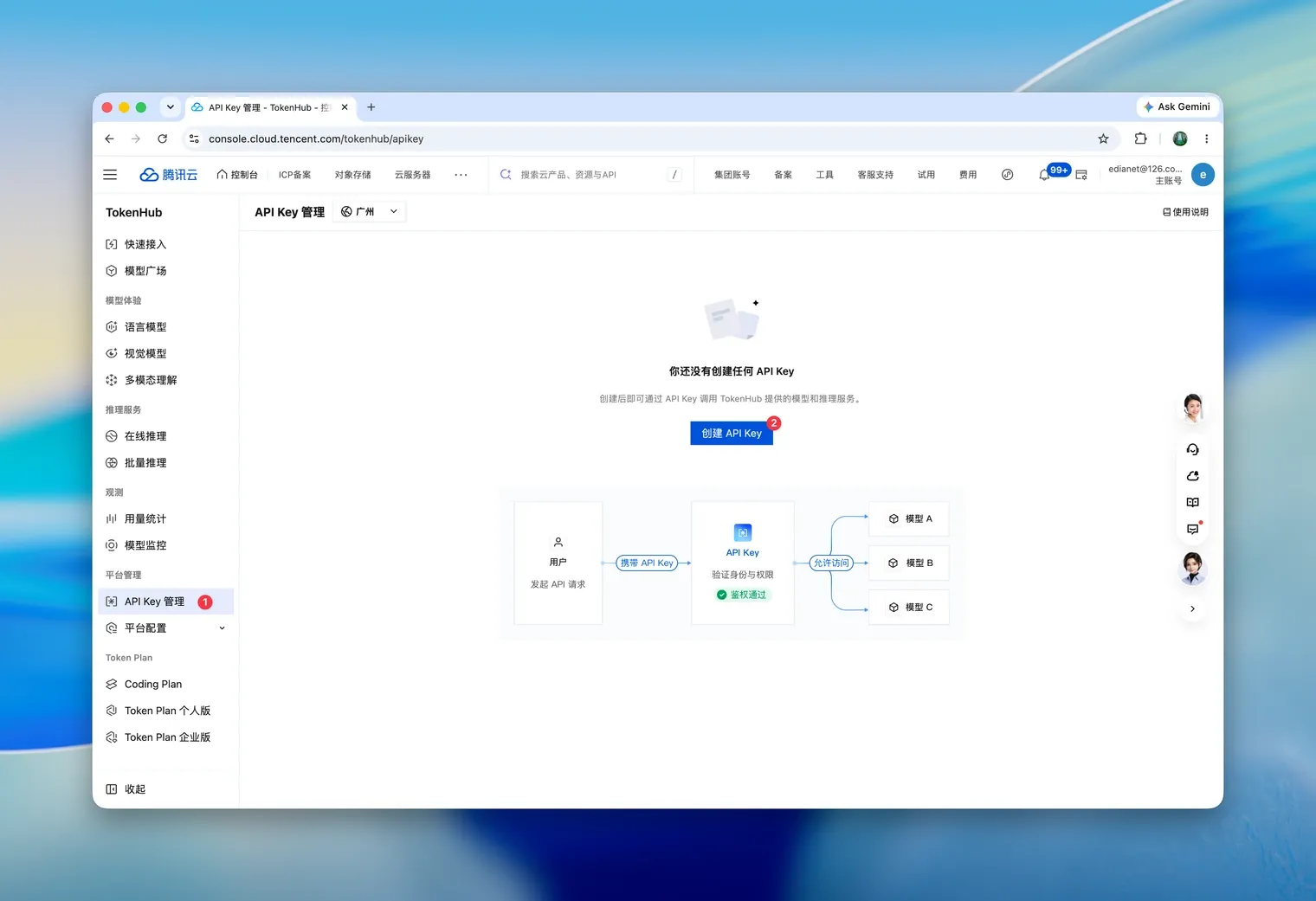Image resolution: width=1316 pixels, height=901 pixels.
Task: Open tab search dropdown arrow
Action: pos(171,107)
